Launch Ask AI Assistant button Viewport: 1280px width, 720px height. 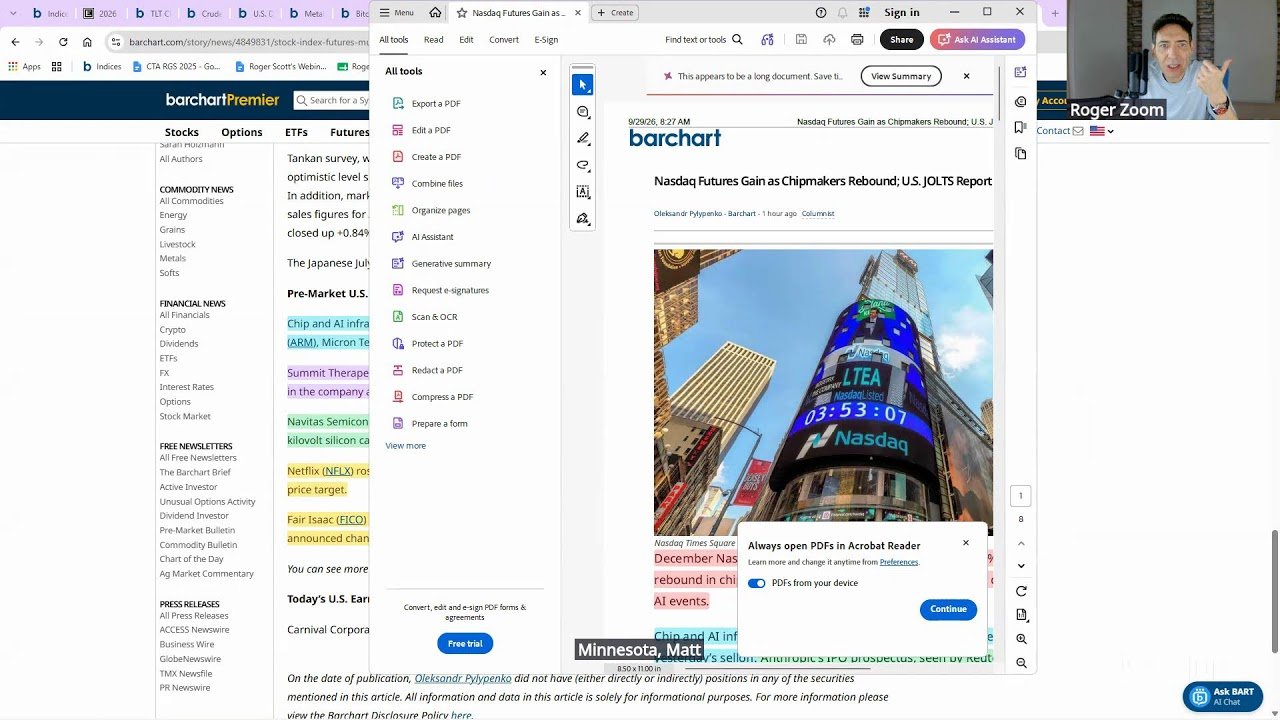[977, 40]
